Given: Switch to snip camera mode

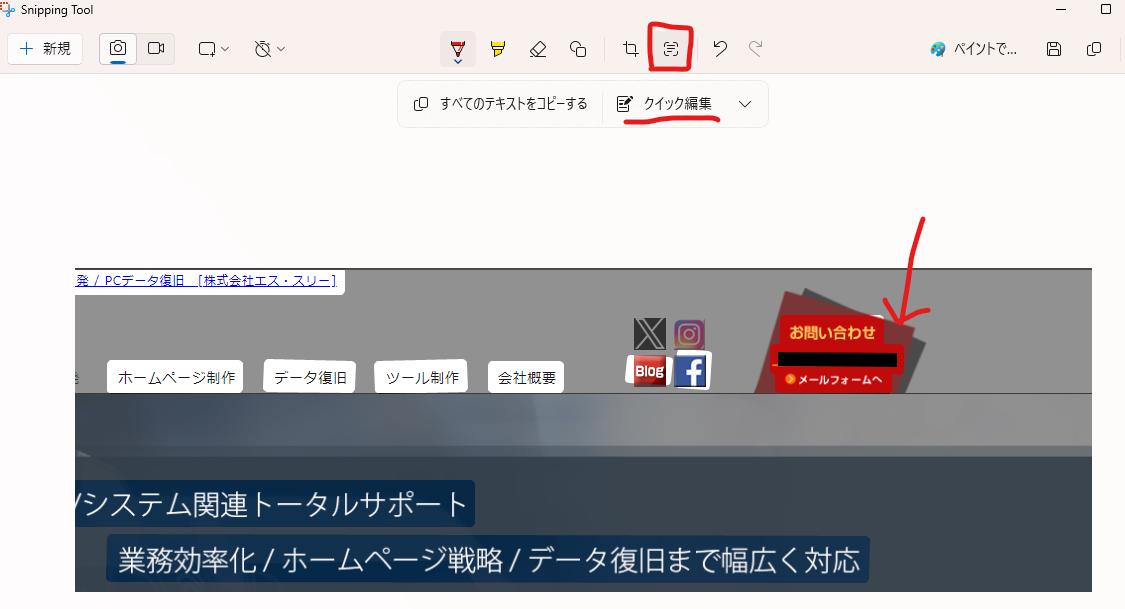Looking at the screenshot, I should click(118, 49).
